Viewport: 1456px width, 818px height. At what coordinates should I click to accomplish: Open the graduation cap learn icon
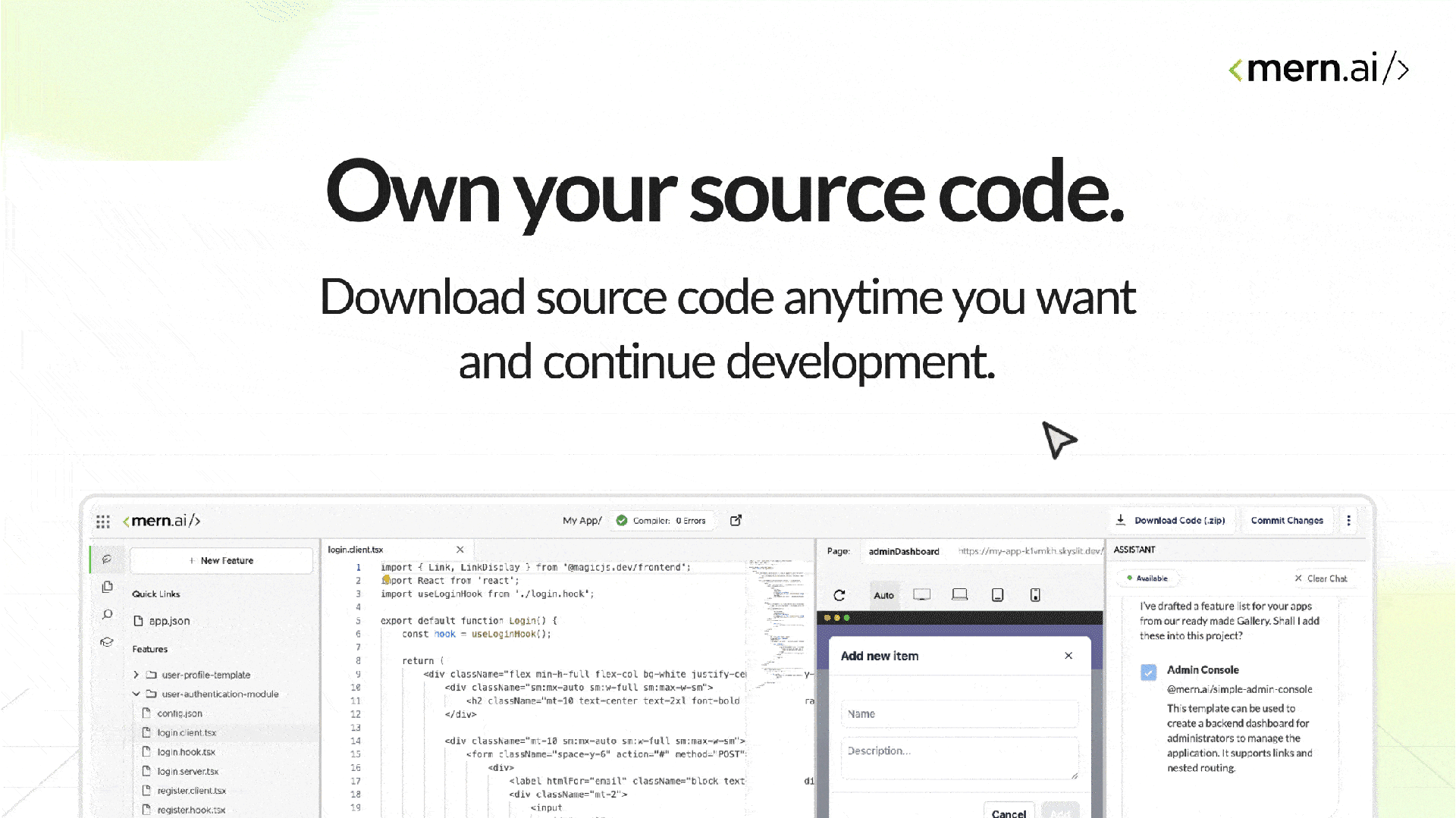coord(107,642)
